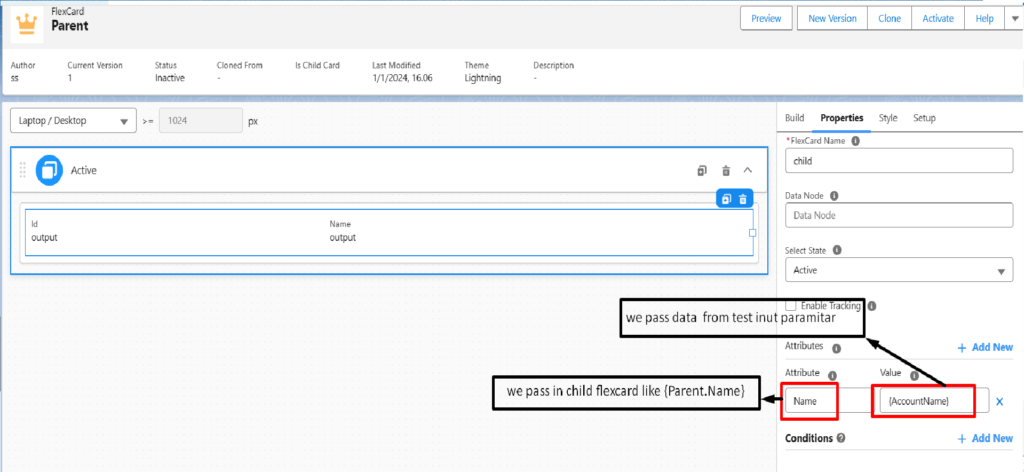Clone the Active state using copy icon
Screen dimensions: 1024x472
click(x=702, y=170)
